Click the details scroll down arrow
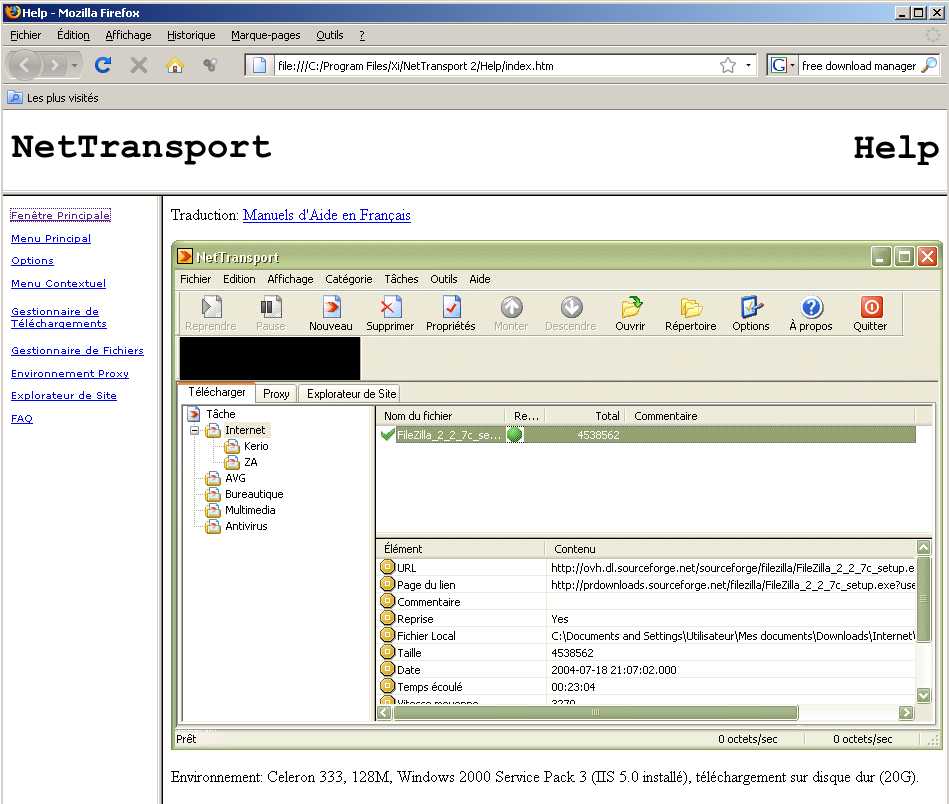This screenshot has height=804, width=949. tap(924, 695)
